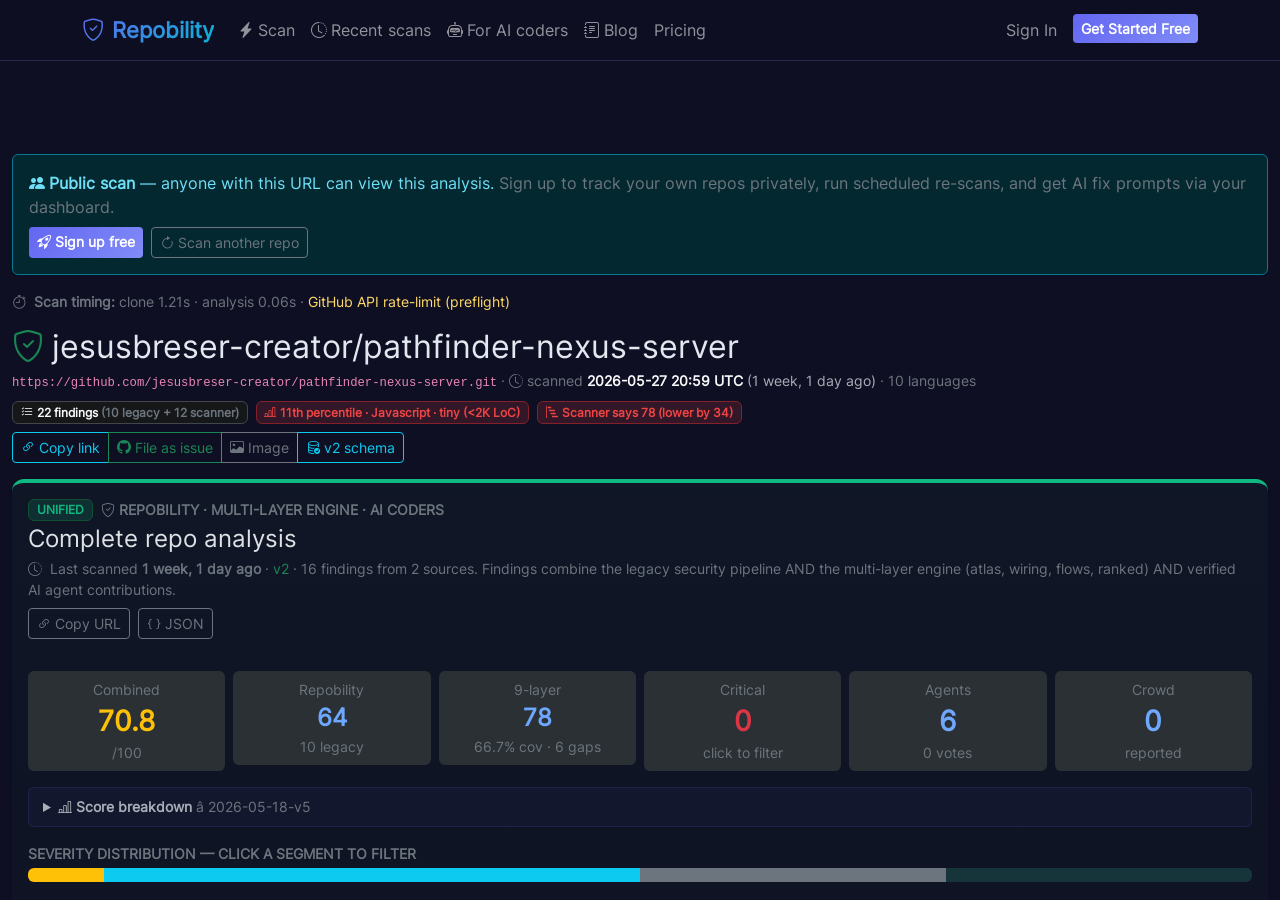Click the GitHub API rate-limit (preflight) notice

coord(409,302)
